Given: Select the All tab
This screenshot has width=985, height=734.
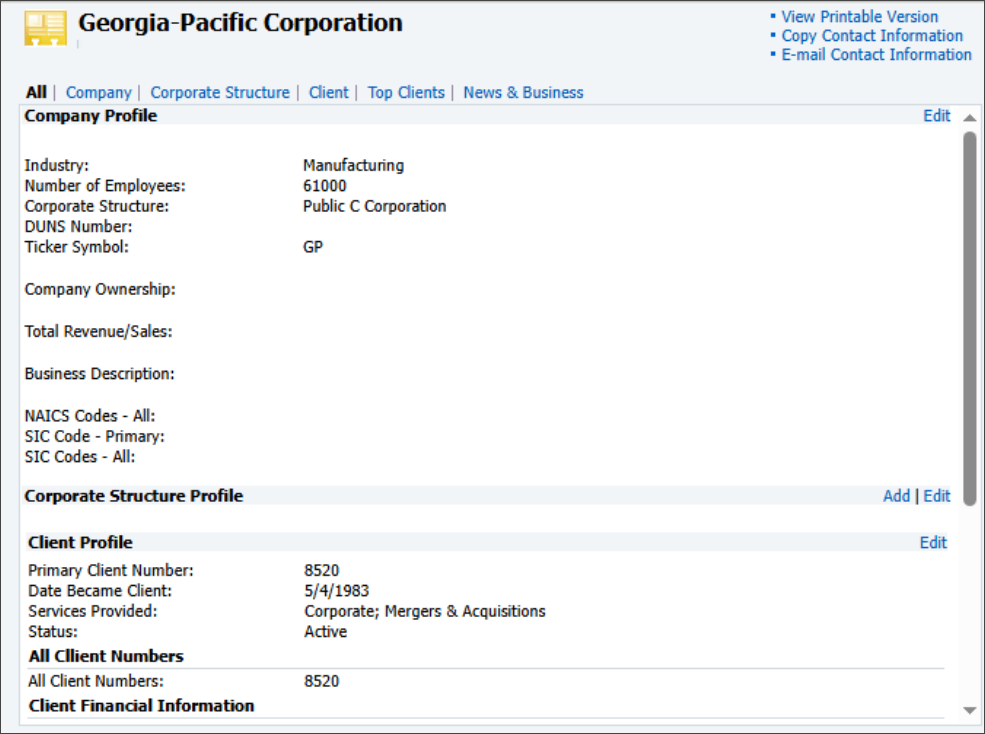Looking at the screenshot, I should 36,92.
